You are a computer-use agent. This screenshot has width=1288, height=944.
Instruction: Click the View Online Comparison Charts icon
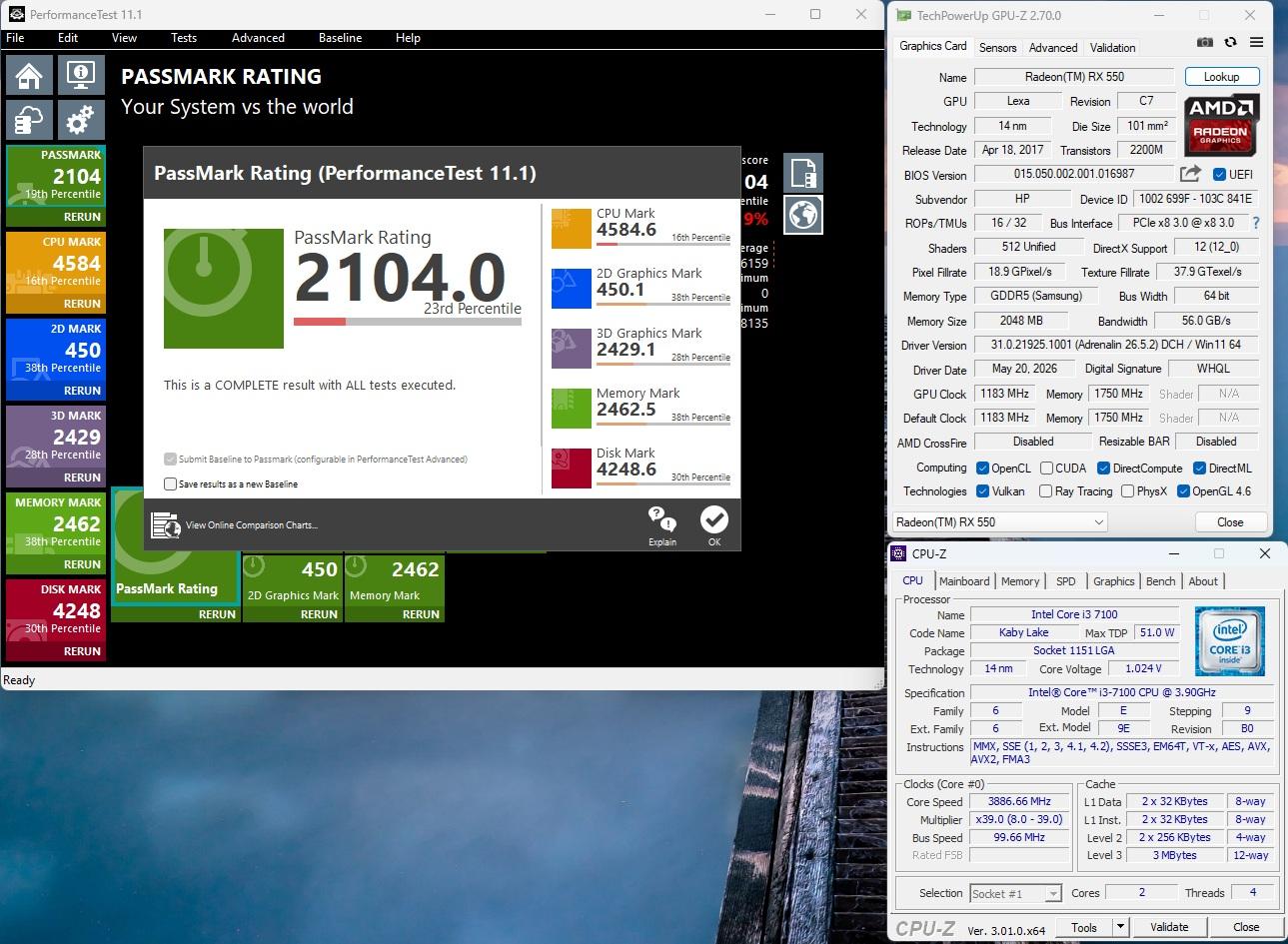(165, 524)
